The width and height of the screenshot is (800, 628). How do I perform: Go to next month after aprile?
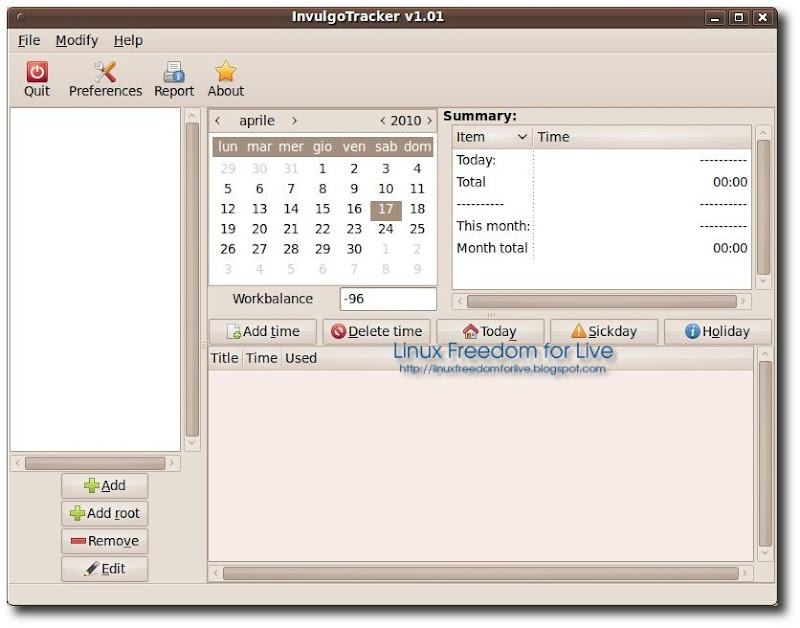coord(294,120)
